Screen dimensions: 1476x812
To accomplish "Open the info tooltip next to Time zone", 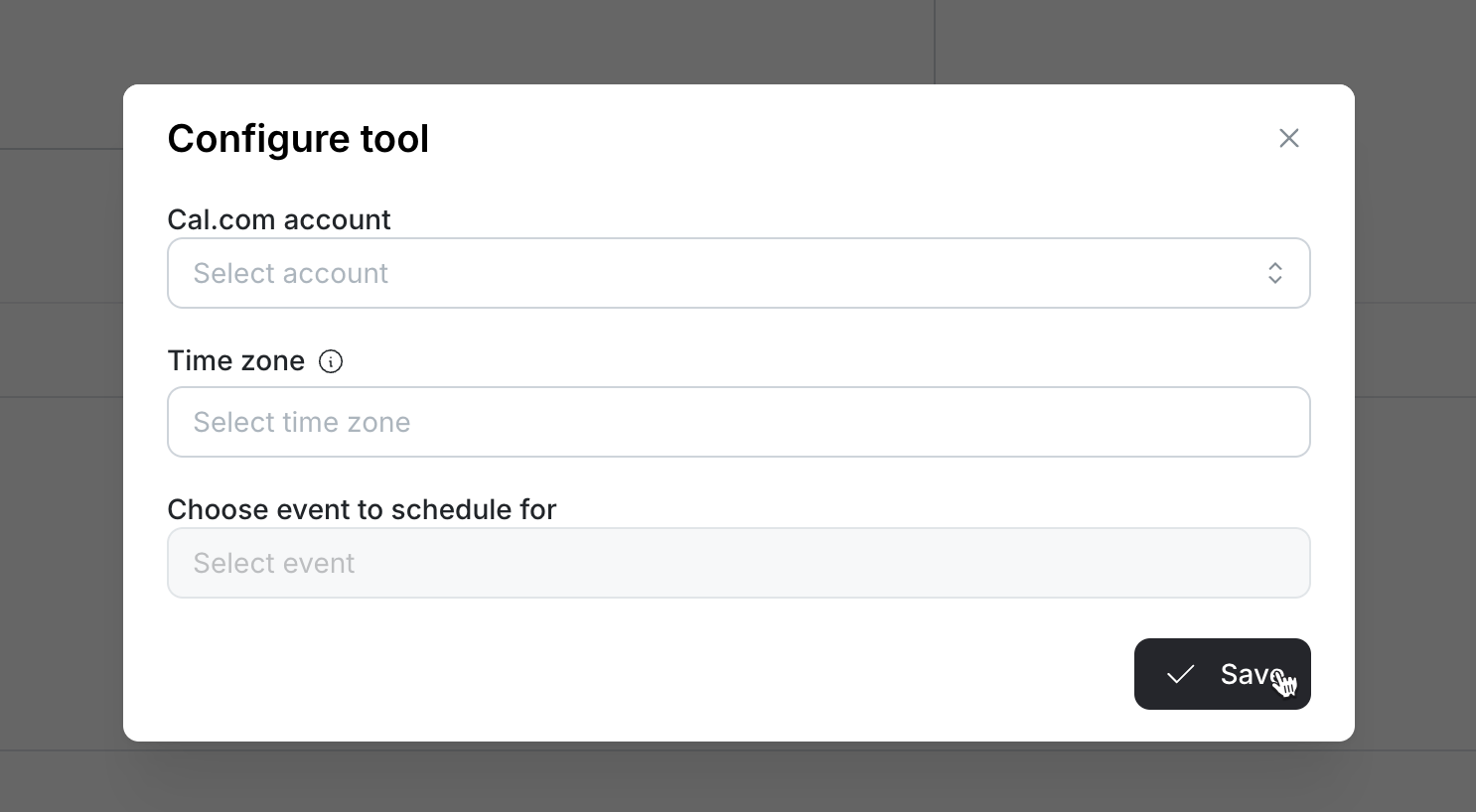I will (x=331, y=361).
